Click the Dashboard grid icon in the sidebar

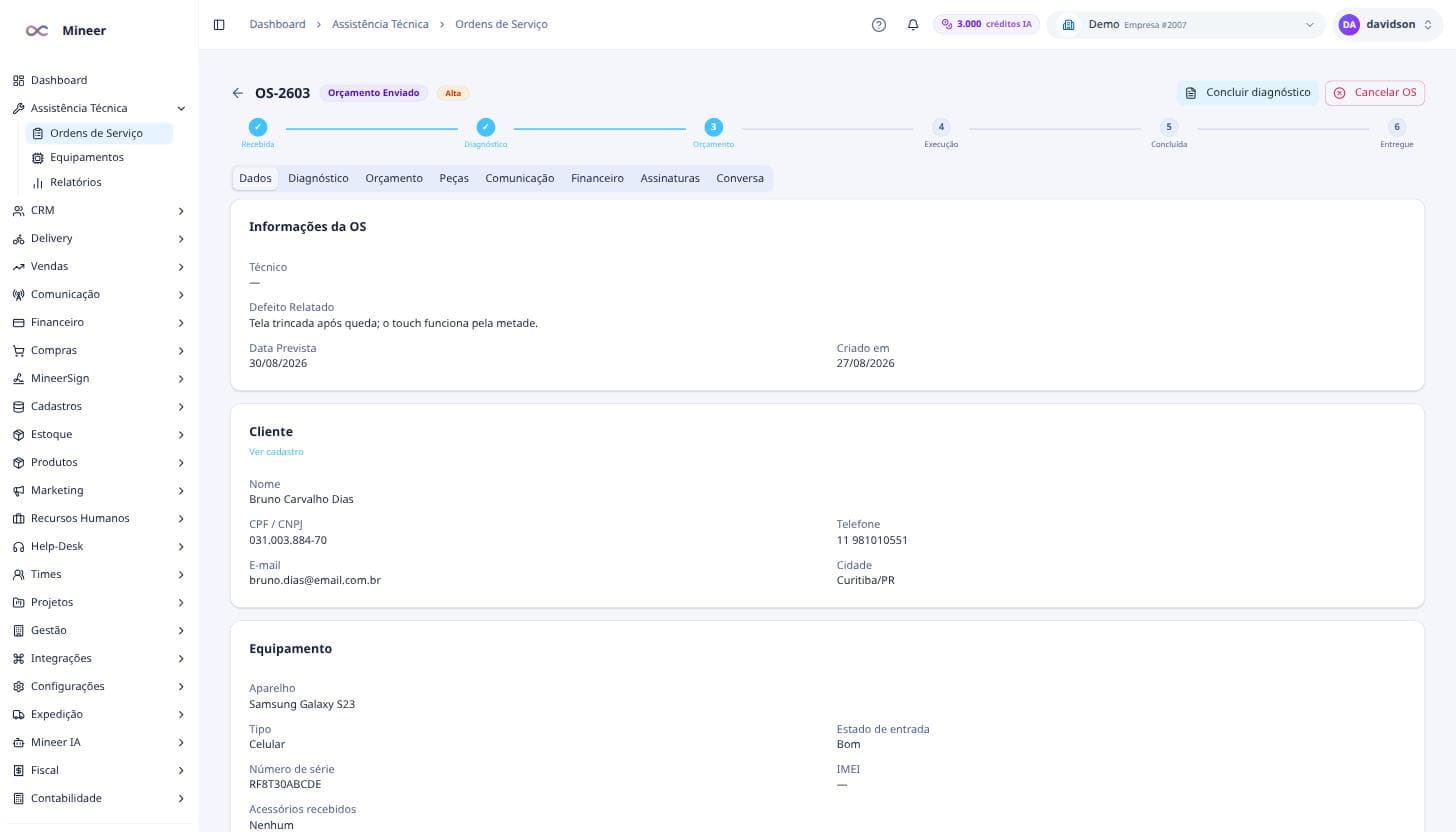(19, 80)
